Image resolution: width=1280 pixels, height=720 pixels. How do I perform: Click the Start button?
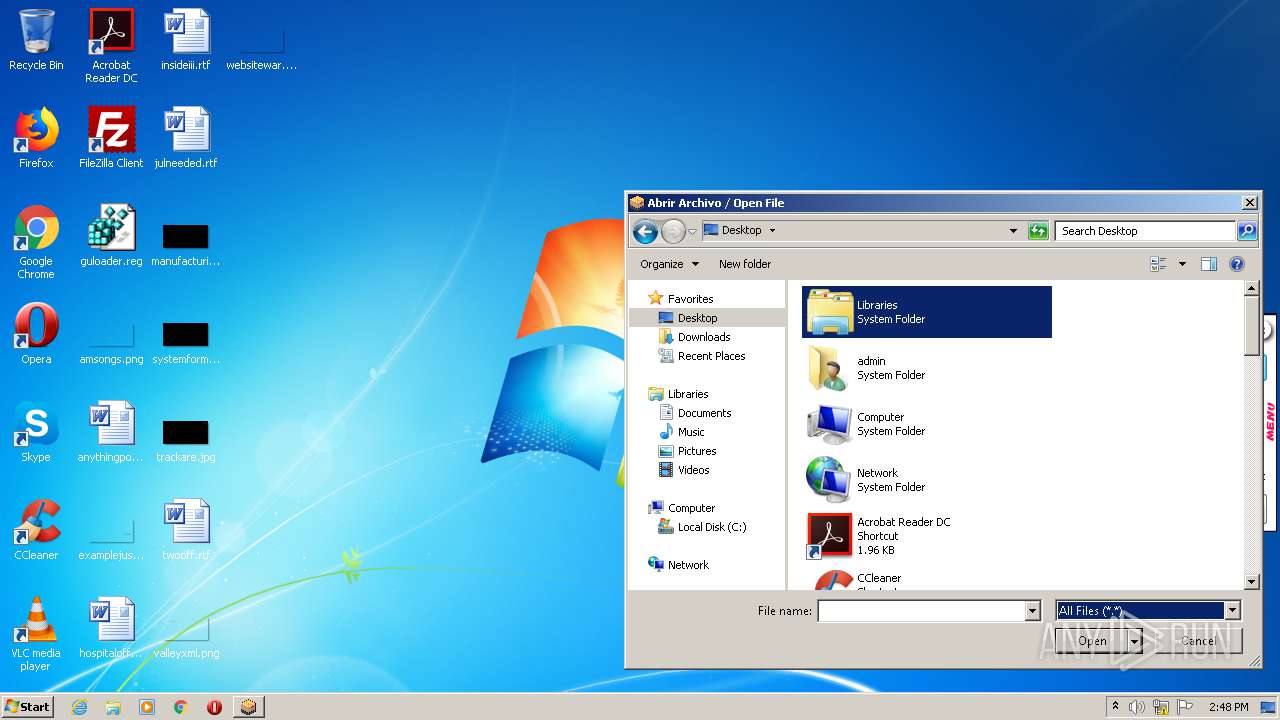(x=27, y=707)
